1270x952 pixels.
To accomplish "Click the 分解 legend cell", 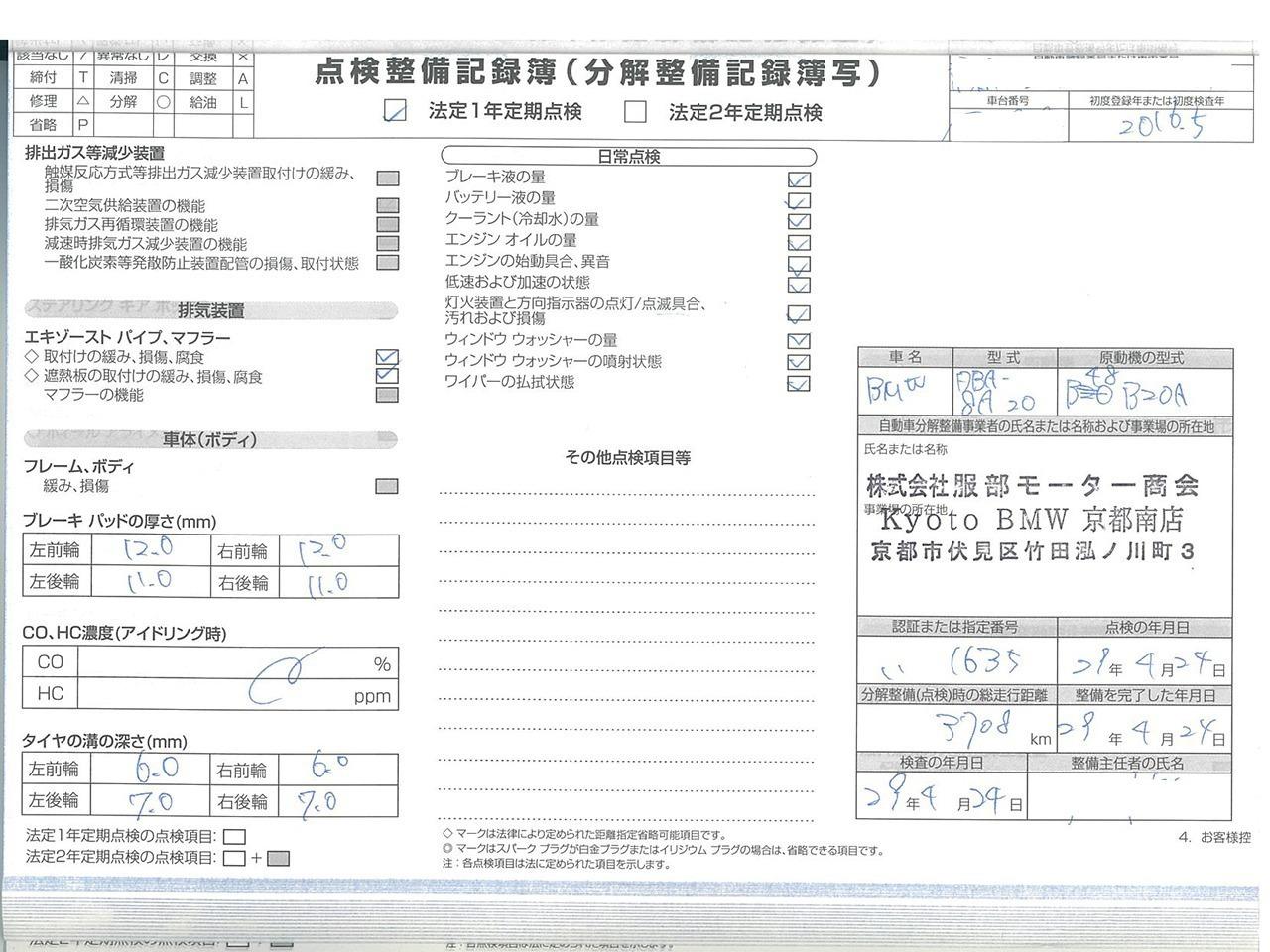I will click(124, 101).
